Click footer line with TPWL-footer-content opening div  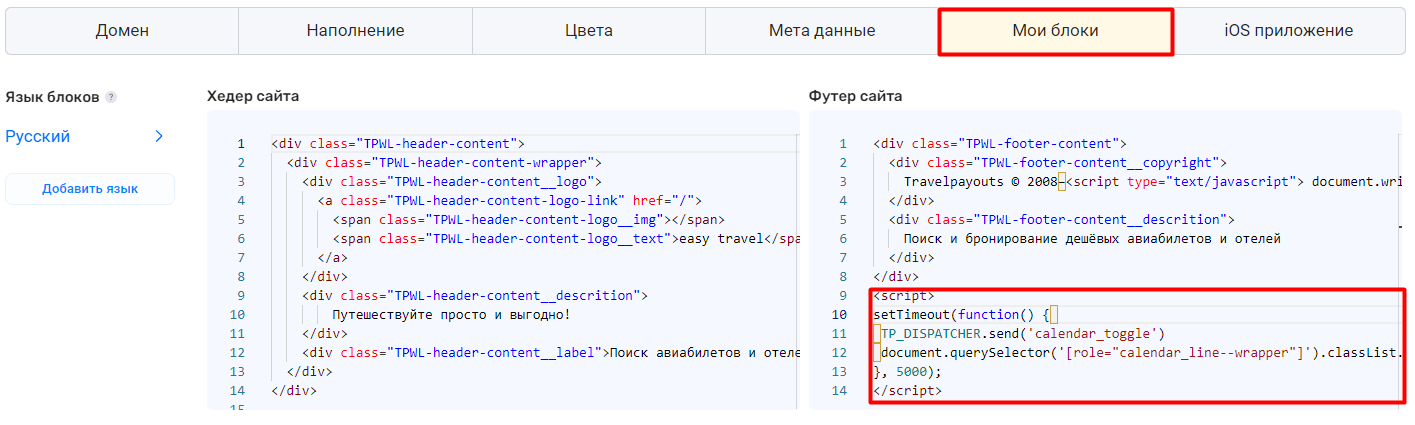click(x=999, y=144)
